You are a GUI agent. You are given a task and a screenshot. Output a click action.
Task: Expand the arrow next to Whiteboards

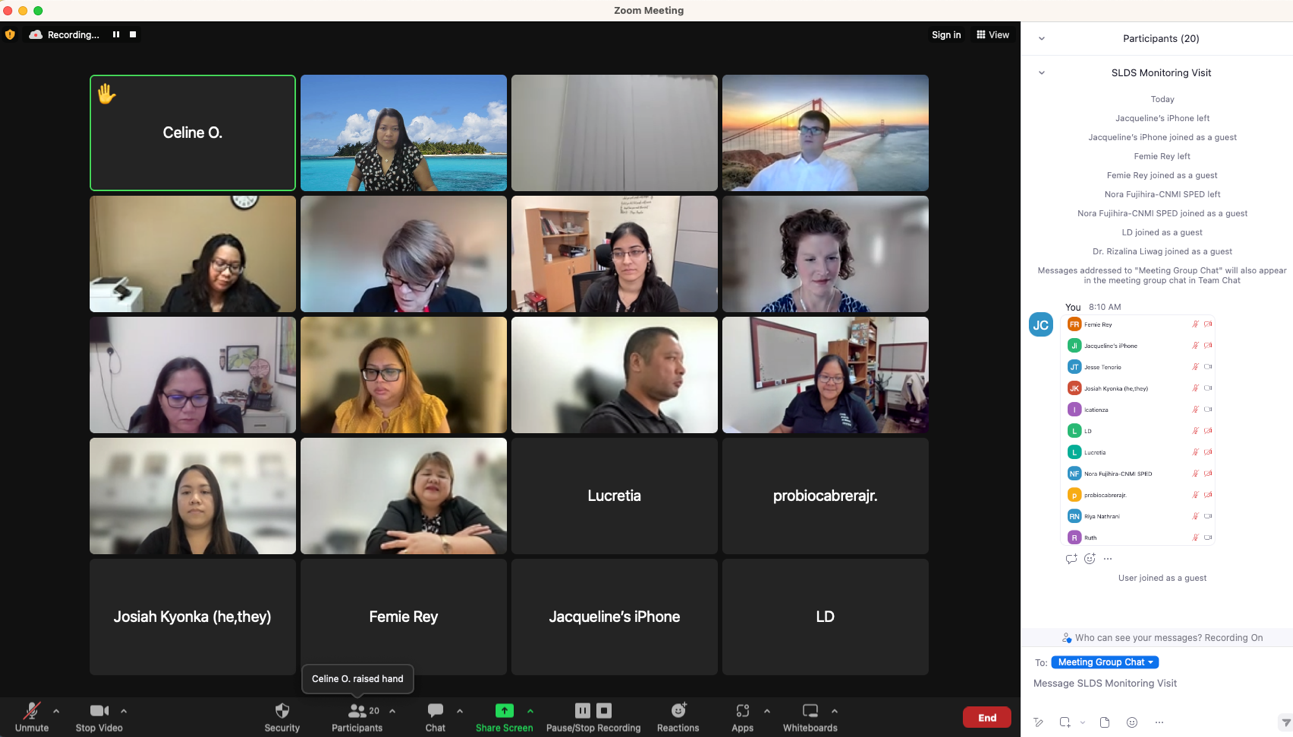pos(834,711)
